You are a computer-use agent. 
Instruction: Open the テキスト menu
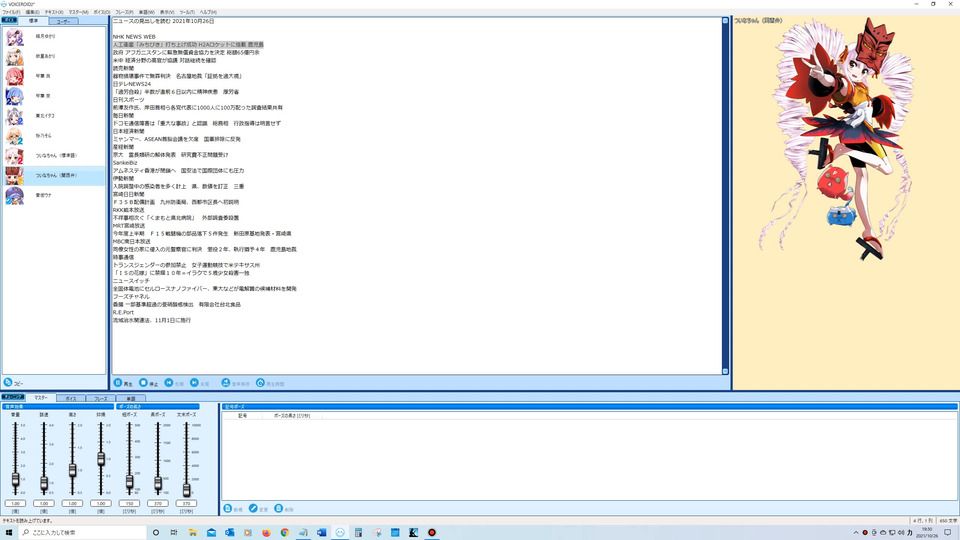(x=54, y=12)
